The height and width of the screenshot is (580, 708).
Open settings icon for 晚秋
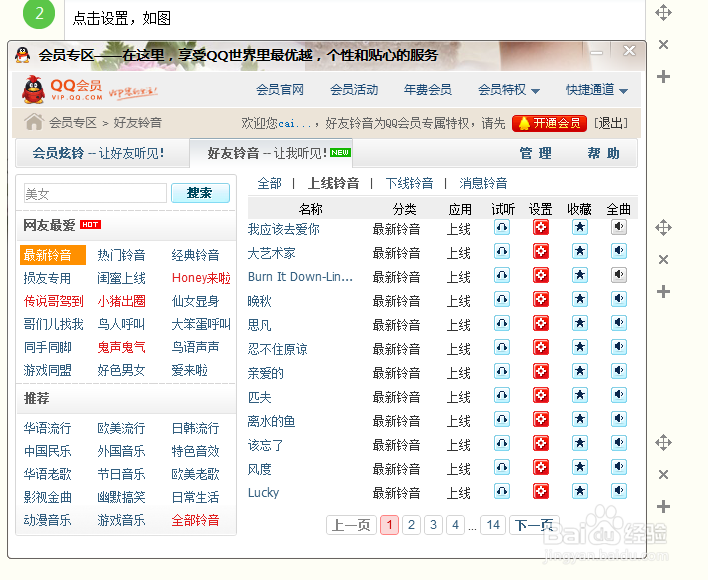(540, 299)
